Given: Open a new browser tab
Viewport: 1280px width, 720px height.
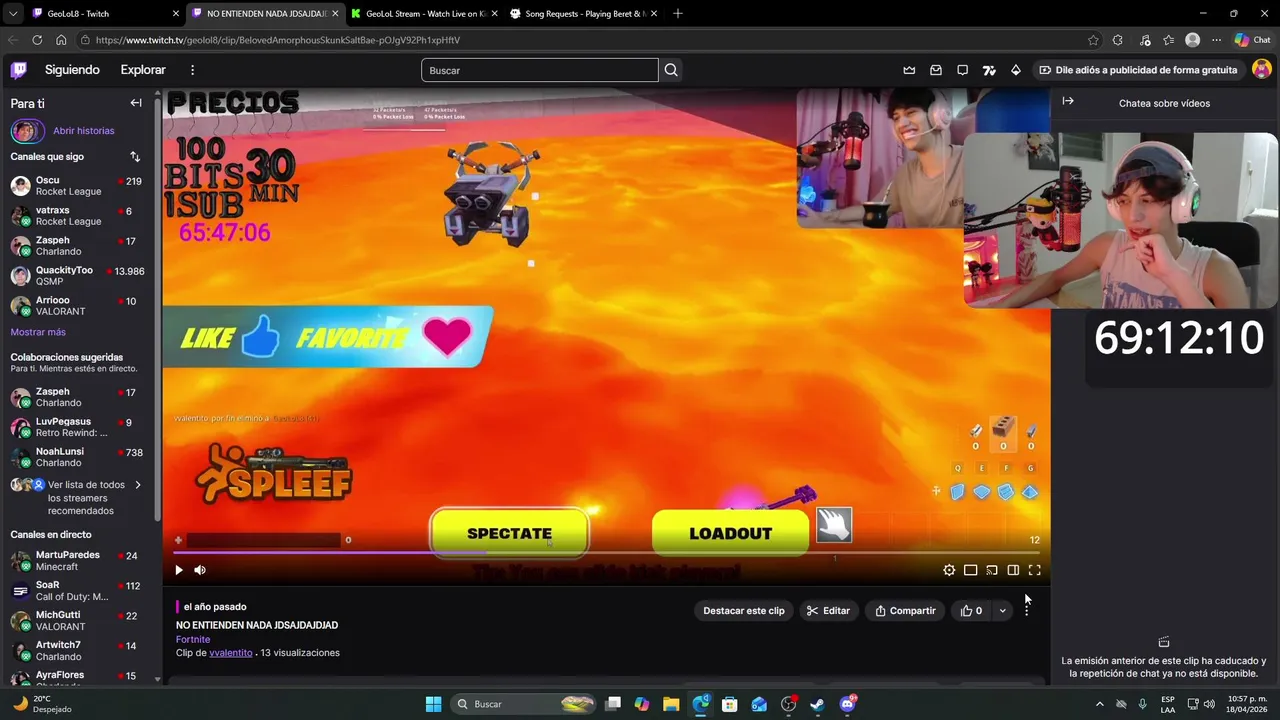Looking at the screenshot, I should (x=678, y=13).
